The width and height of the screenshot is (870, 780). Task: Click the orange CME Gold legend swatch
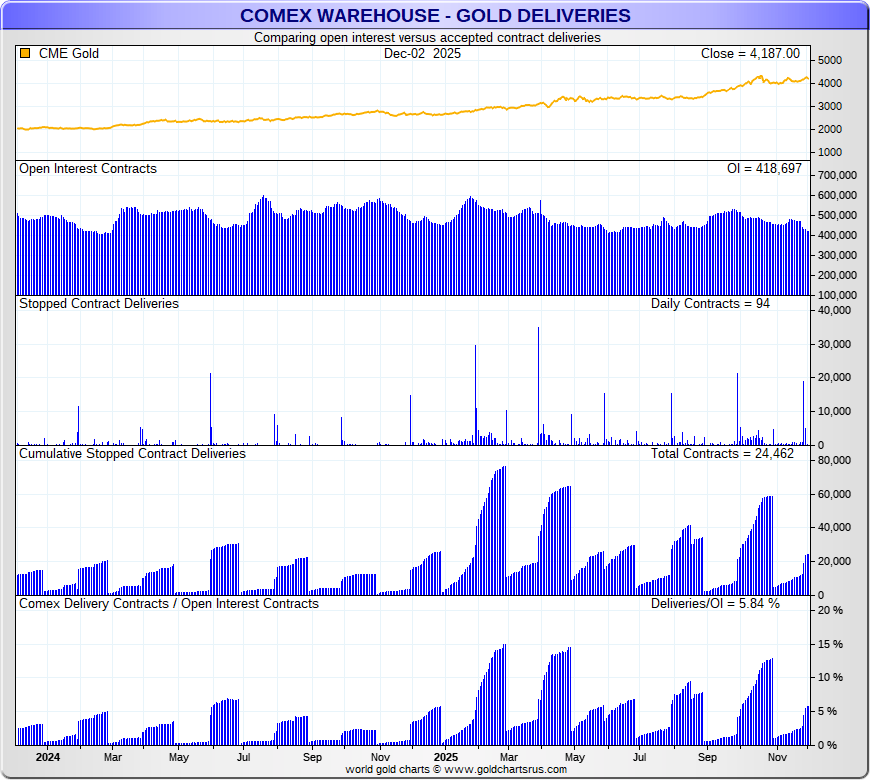(x=25, y=54)
